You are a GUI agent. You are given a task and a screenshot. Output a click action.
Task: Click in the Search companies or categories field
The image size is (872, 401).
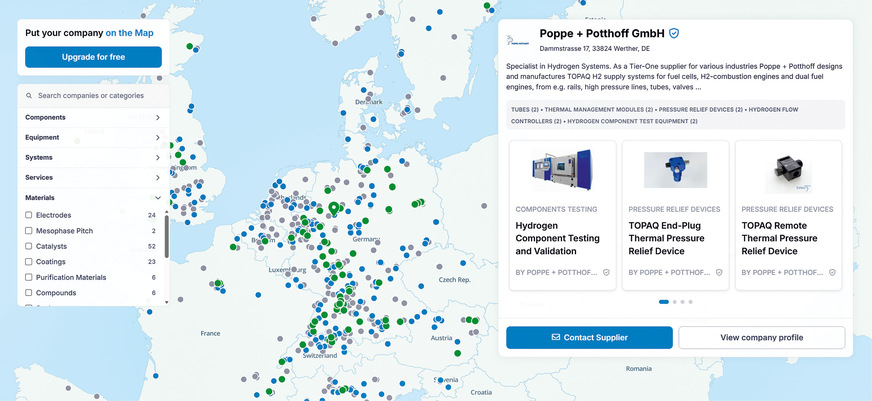point(93,96)
